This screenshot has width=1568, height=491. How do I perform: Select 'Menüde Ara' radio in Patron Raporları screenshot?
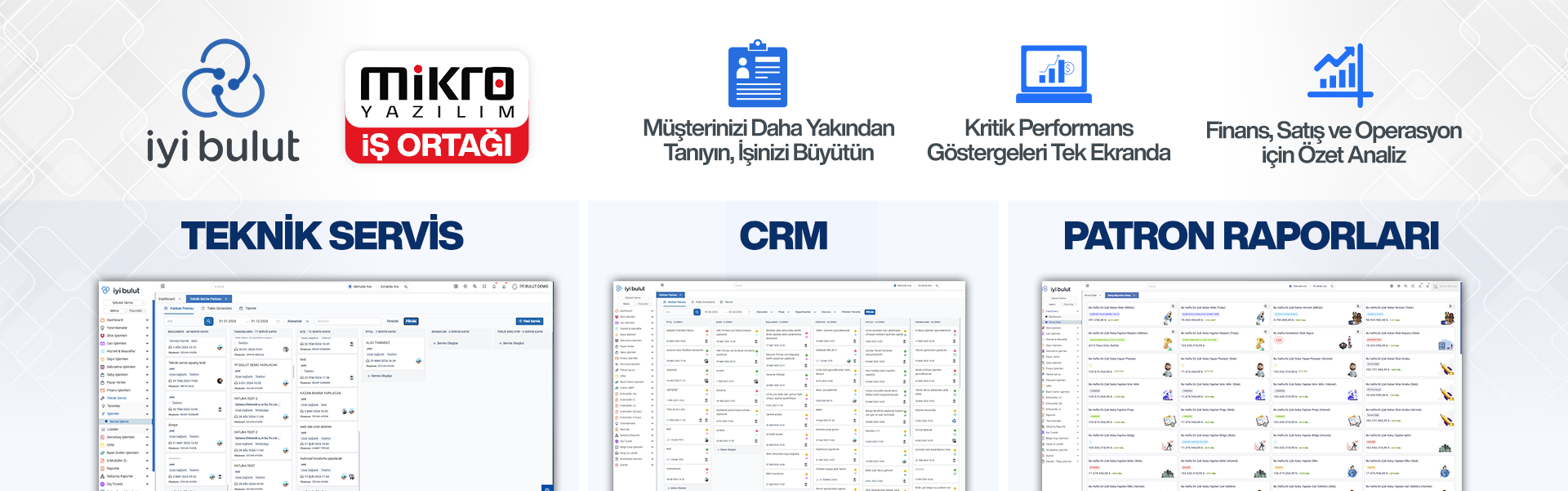[x=1291, y=287]
